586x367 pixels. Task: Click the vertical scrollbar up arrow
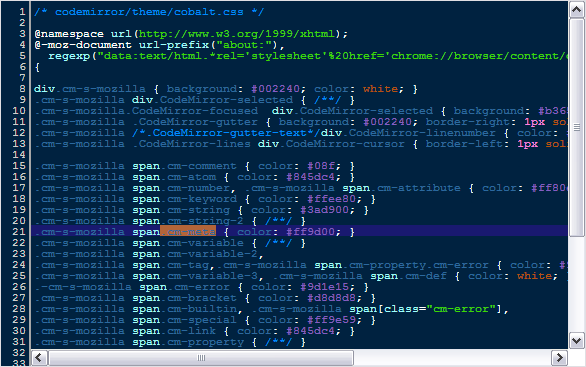[x=577, y=10]
